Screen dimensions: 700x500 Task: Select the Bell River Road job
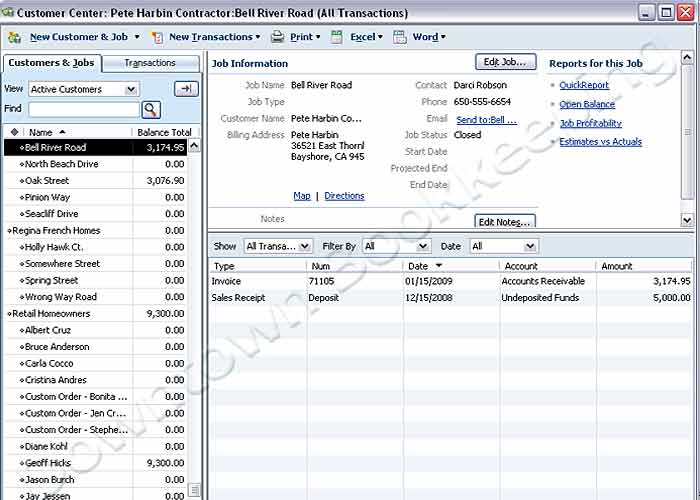(x=96, y=147)
